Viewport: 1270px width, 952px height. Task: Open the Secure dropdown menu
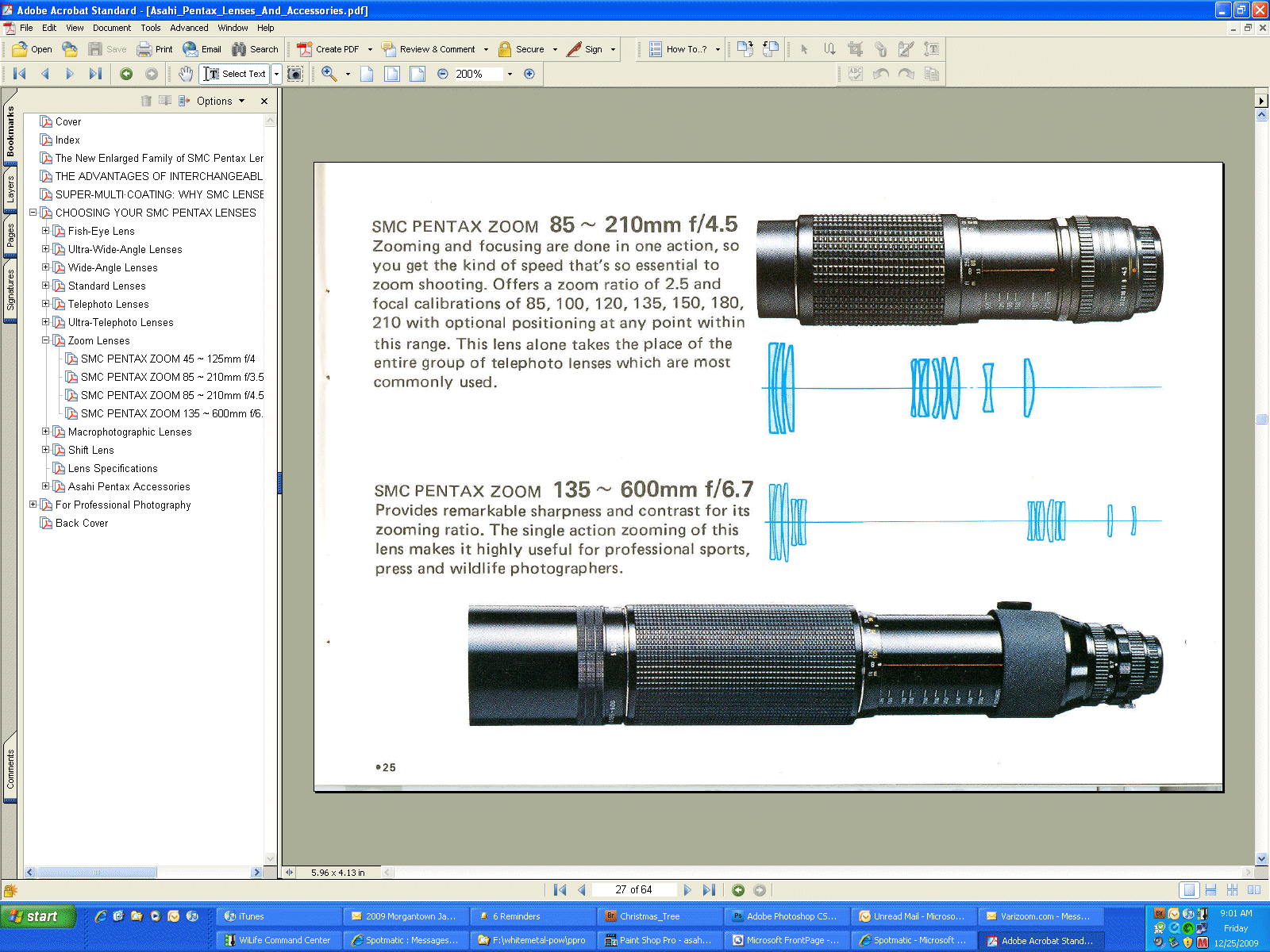[x=555, y=49]
